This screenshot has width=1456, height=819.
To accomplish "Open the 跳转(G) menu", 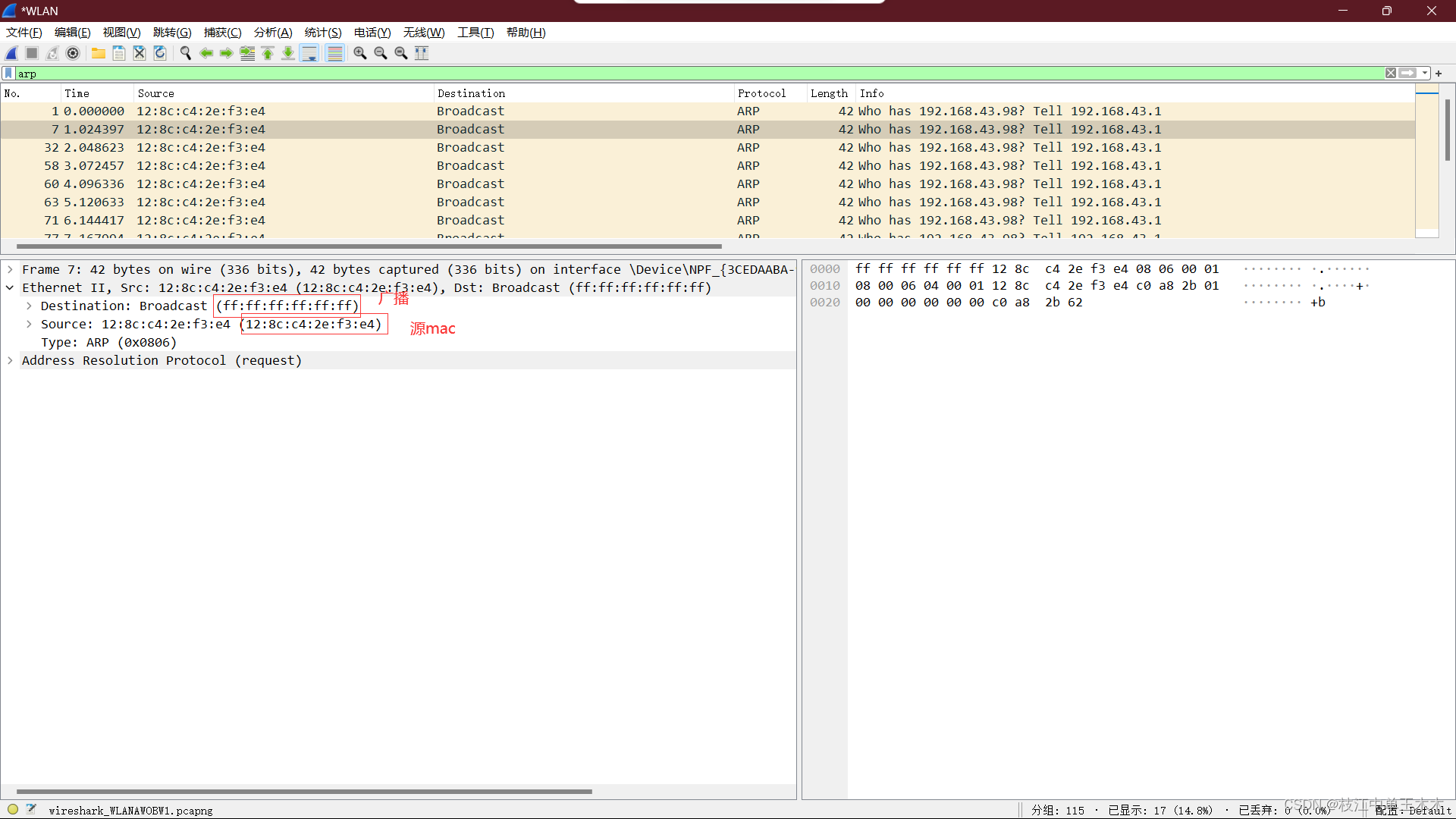I will [x=172, y=33].
